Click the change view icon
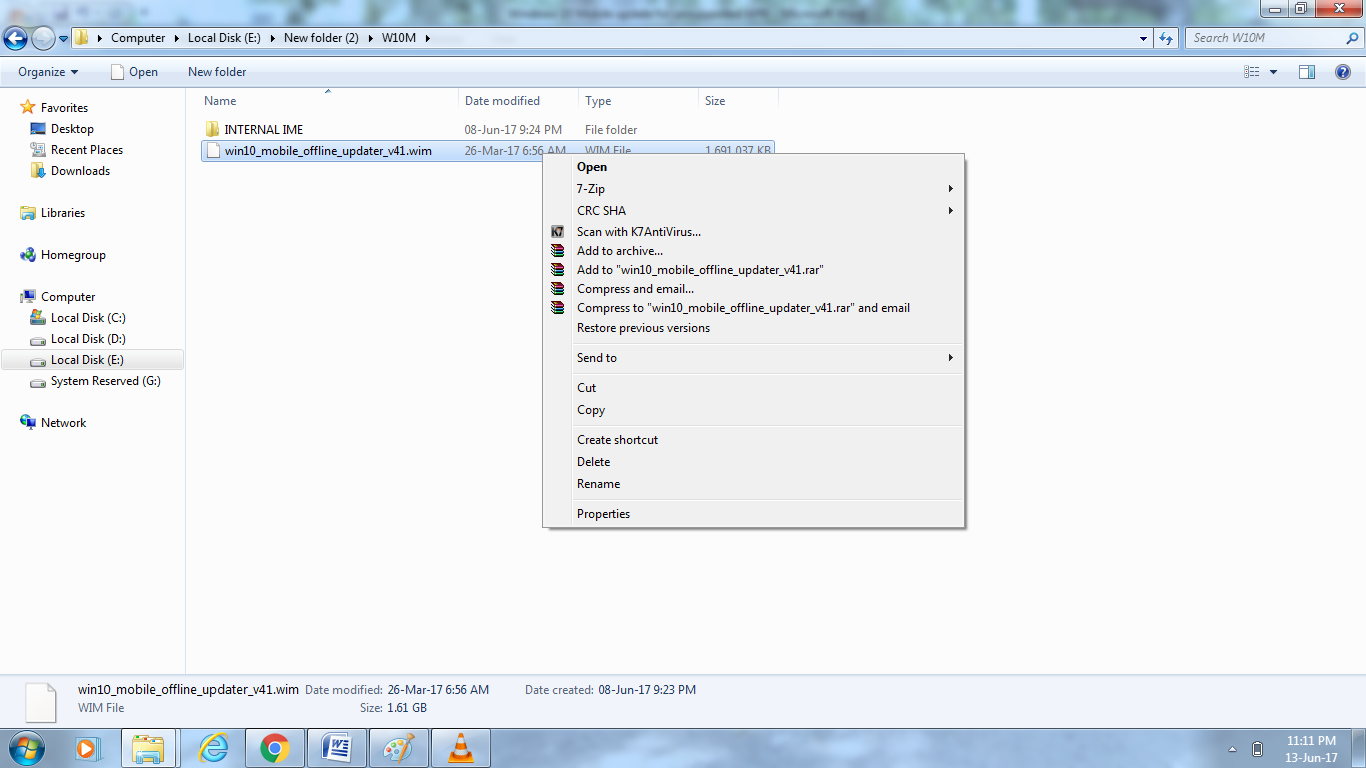1366x768 pixels. click(1252, 72)
